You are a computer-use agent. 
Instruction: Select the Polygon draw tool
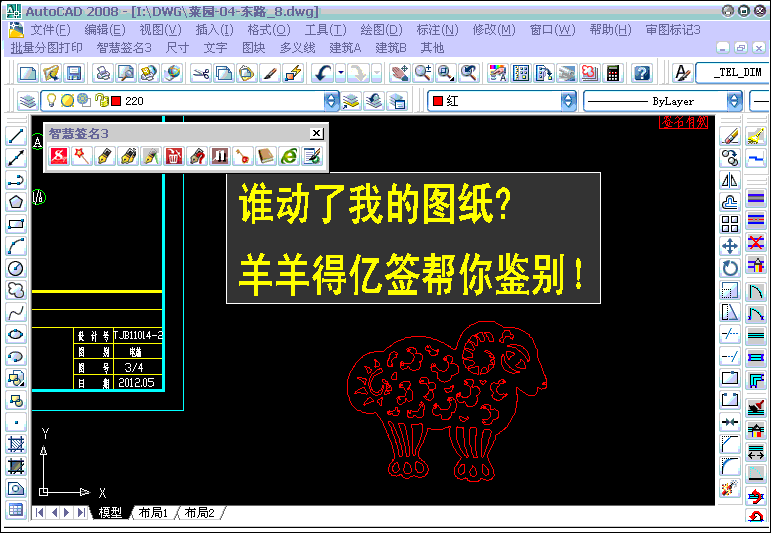15,202
